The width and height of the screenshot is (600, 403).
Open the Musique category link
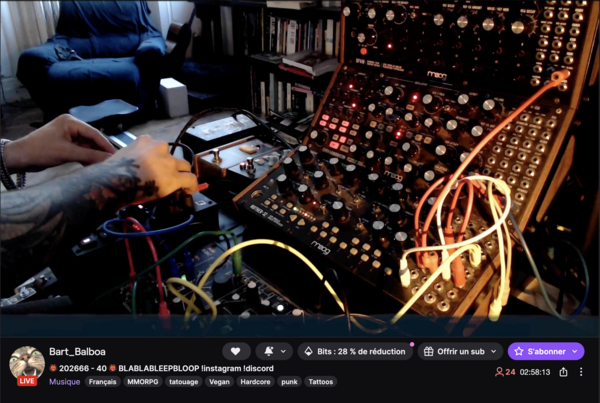point(65,382)
